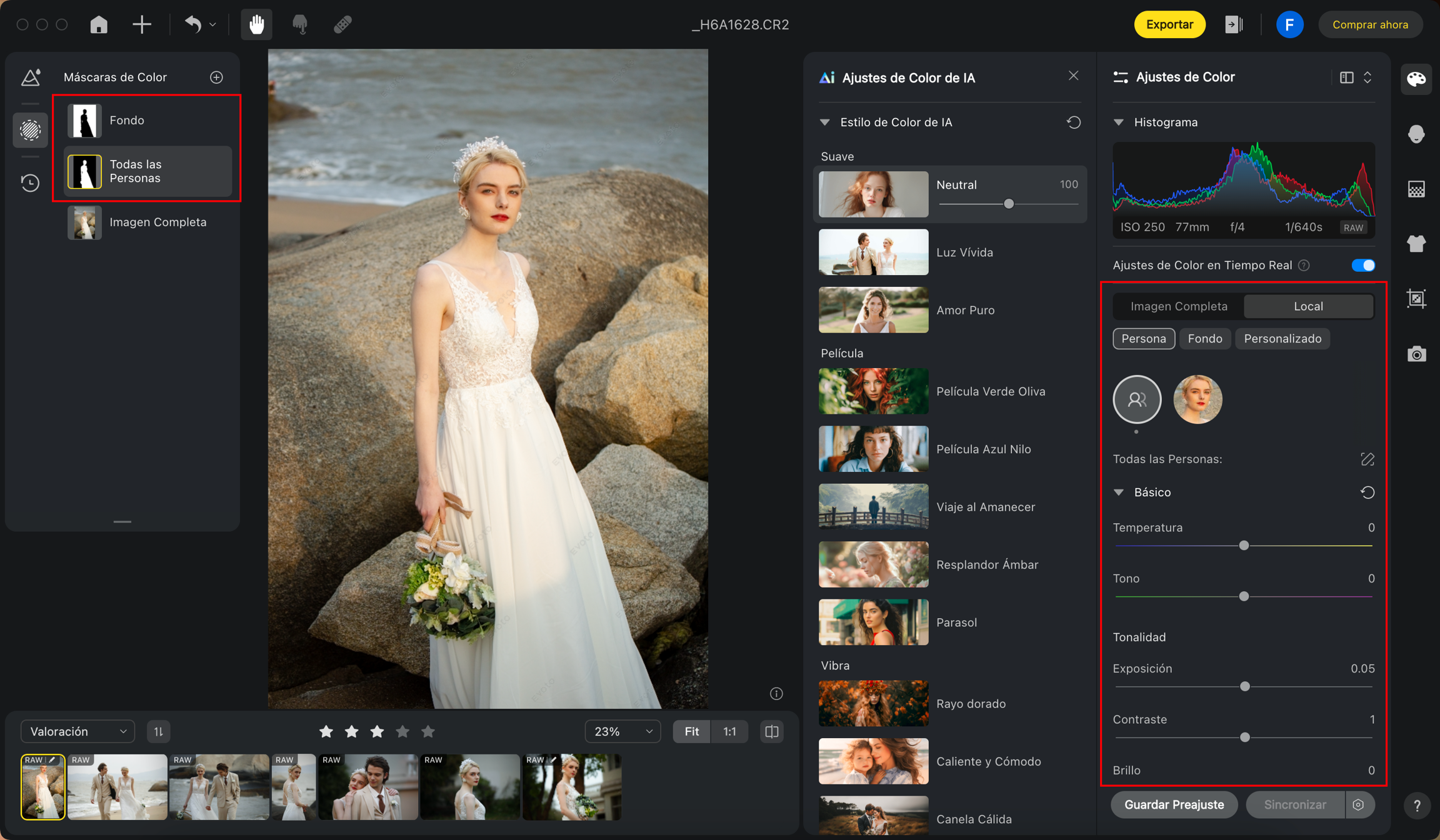Select the healing bandage tool
Image resolution: width=1440 pixels, height=840 pixels.
[342, 24]
